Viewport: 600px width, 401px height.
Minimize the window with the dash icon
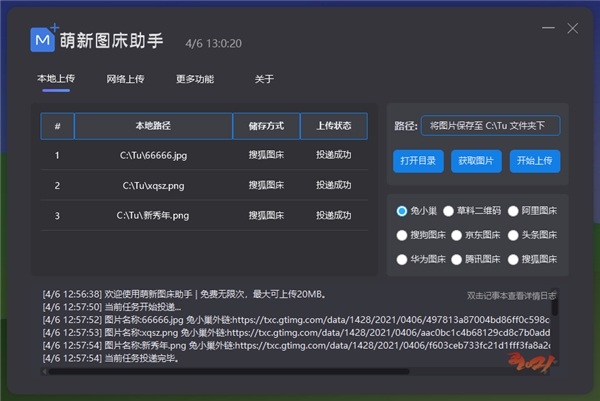click(548, 28)
